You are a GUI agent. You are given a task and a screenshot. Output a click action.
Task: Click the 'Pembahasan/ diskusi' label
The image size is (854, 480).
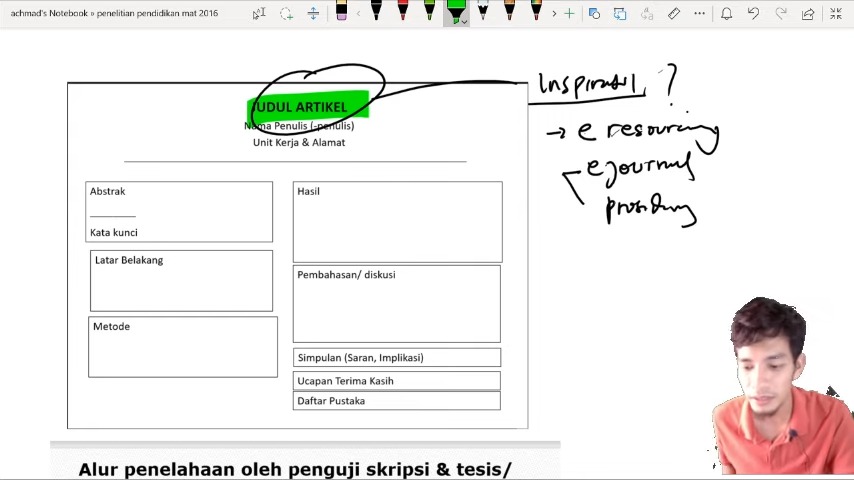pos(346,275)
